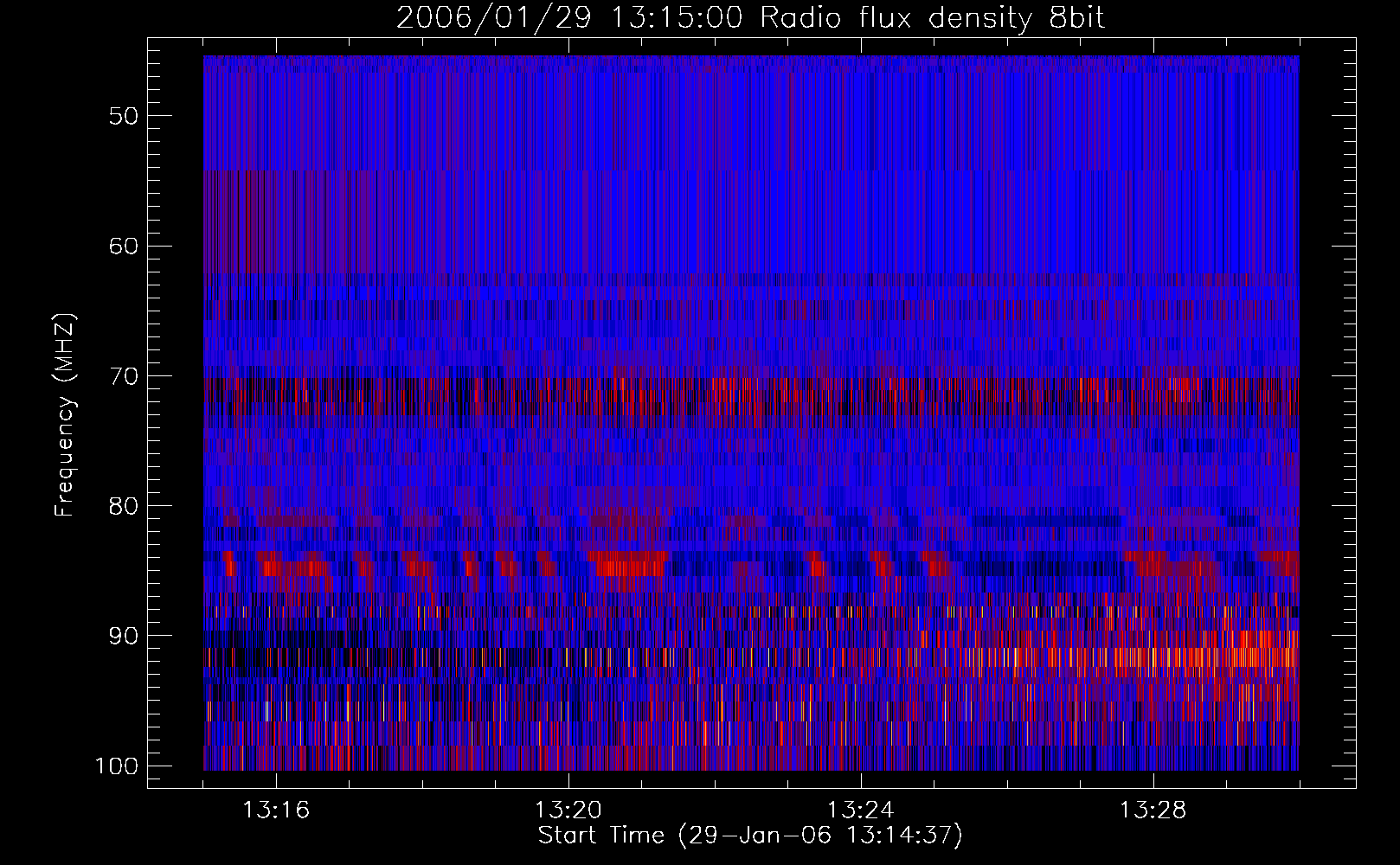The height and width of the screenshot is (865, 1400).
Task: Click the plot title "2006/01/29 13:15:00 Radio flux density 8bit"
Action: (x=750, y=18)
